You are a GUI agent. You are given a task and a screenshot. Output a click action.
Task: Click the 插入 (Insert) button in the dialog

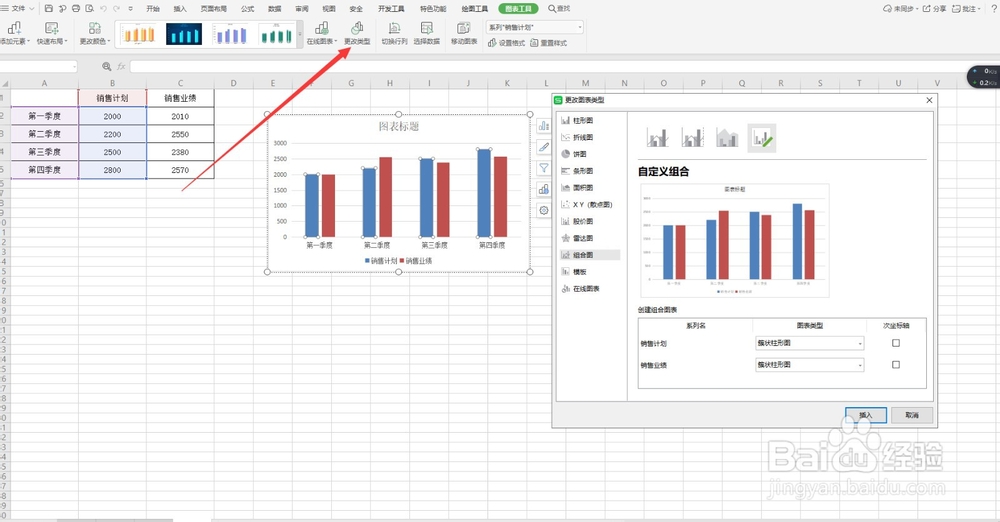click(x=865, y=415)
